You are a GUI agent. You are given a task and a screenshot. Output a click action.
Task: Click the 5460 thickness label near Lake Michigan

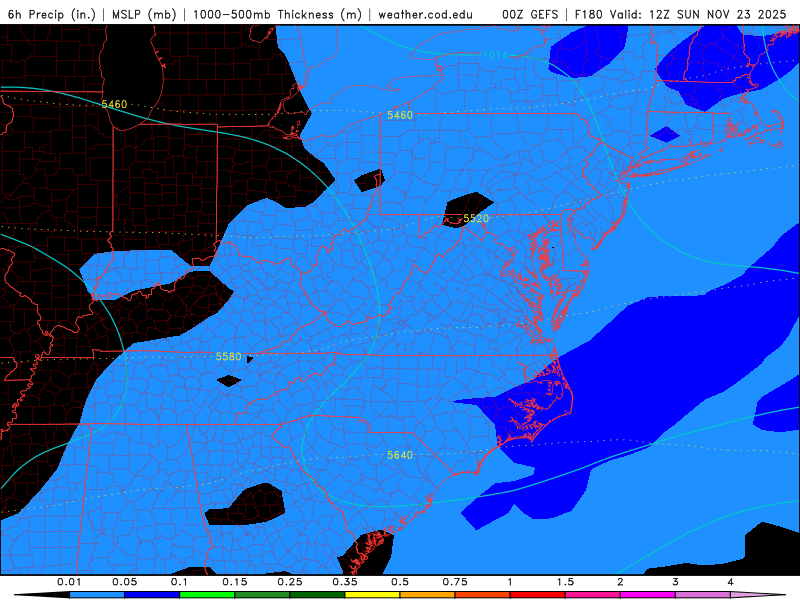coord(114,105)
